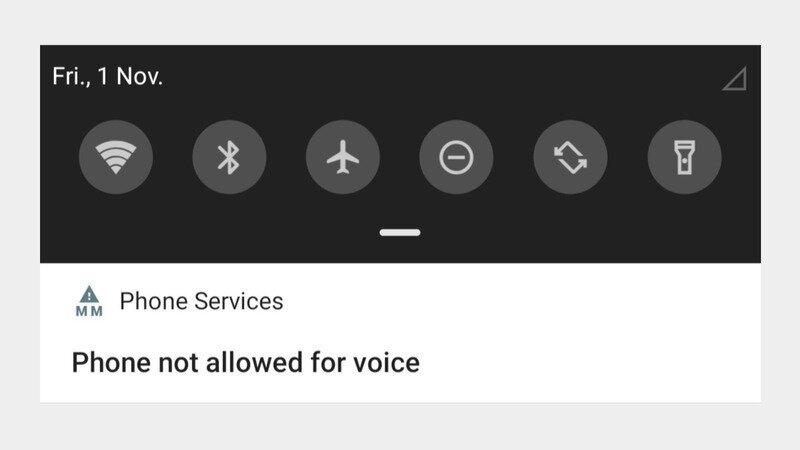Enable Airplane mode tile

(x=343, y=157)
